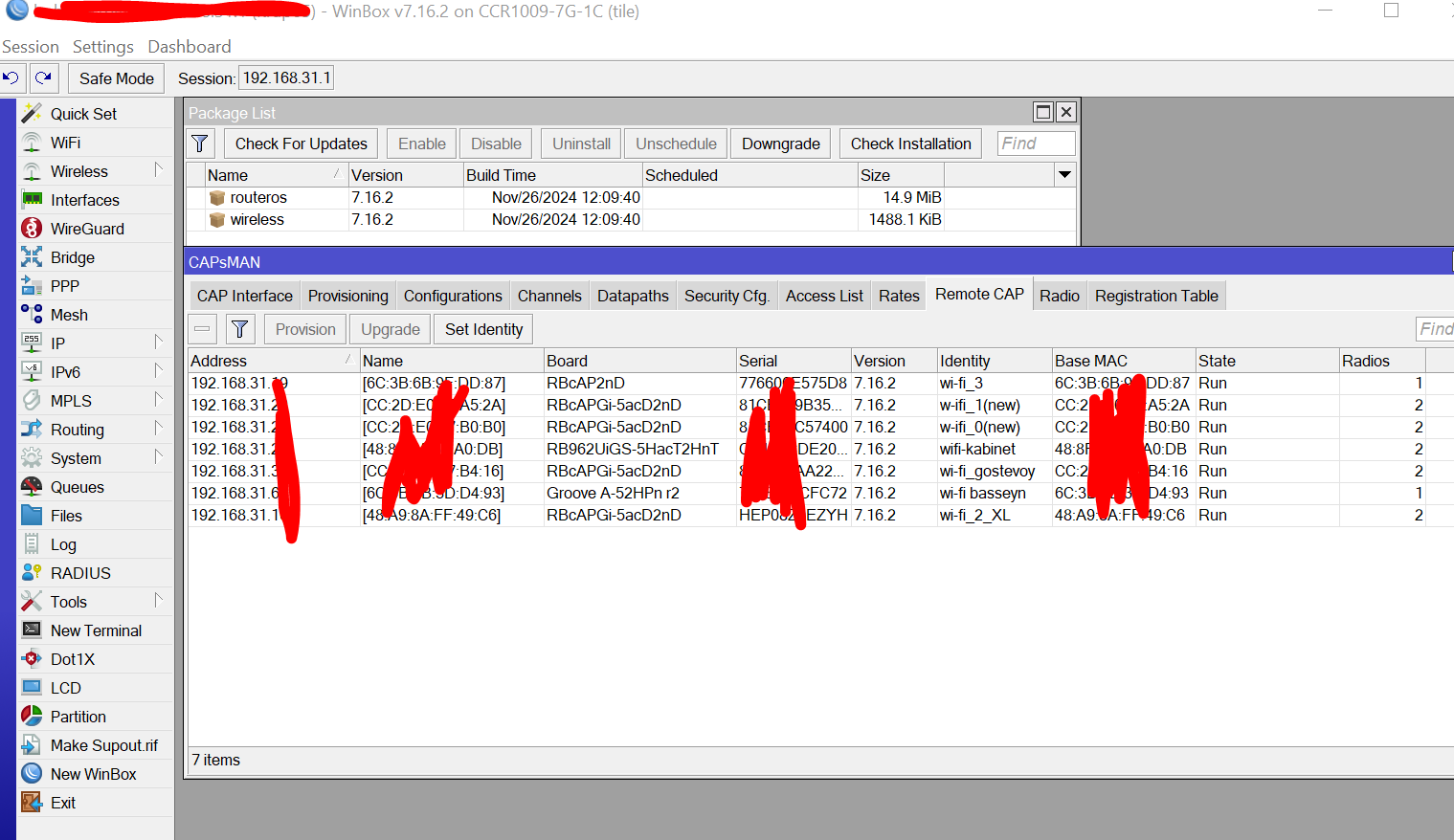
Task: Expand the IP submenu
Action: (x=159, y=343)
